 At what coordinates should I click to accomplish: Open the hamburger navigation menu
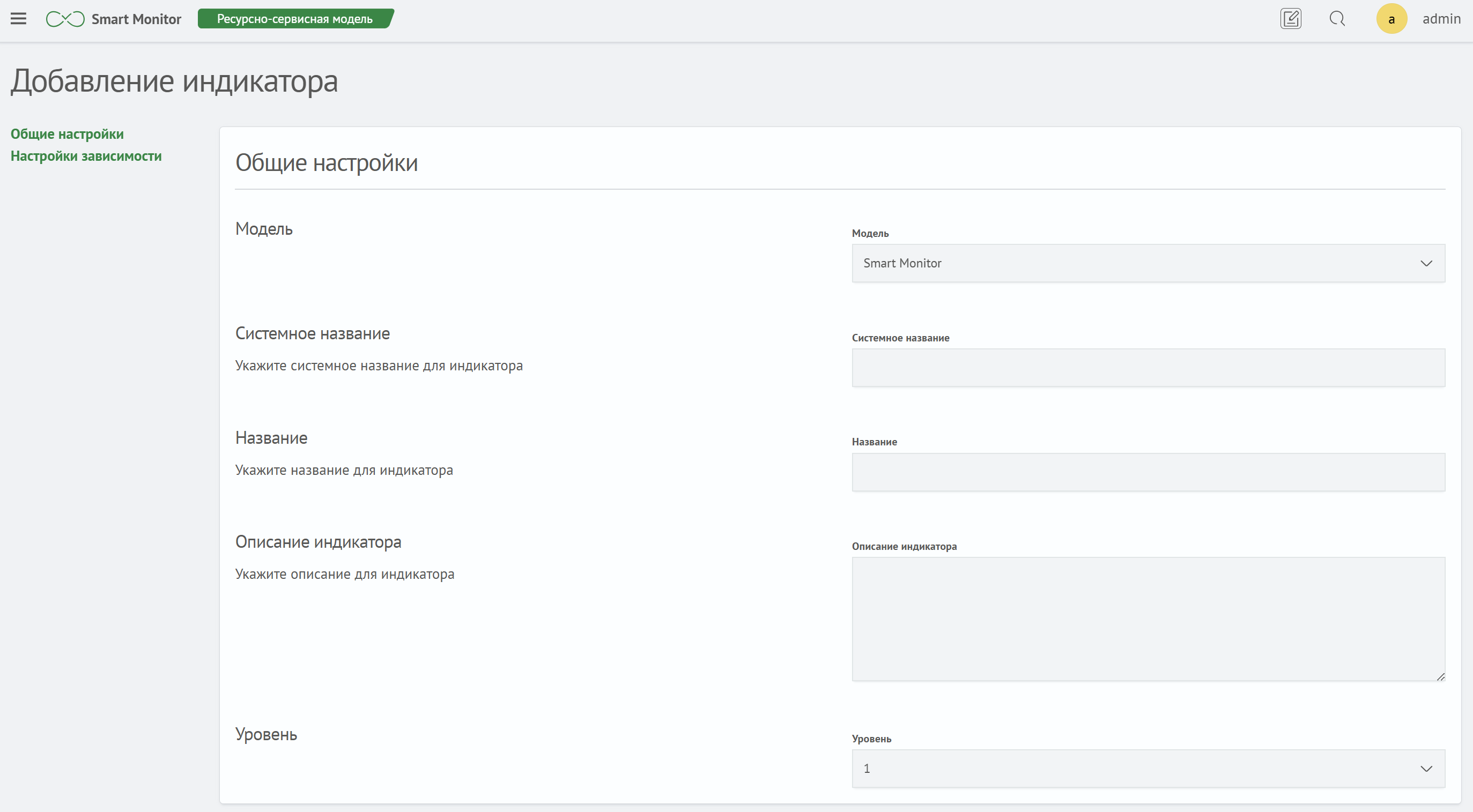click(18, 19)
